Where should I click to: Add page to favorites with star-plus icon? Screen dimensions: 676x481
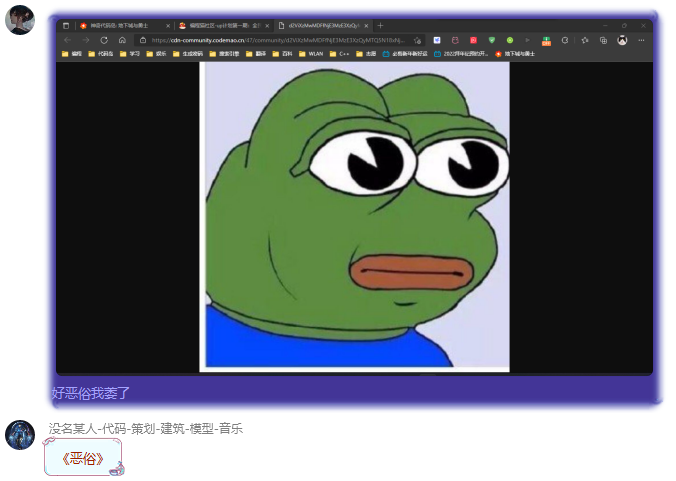tap(417, 40)
